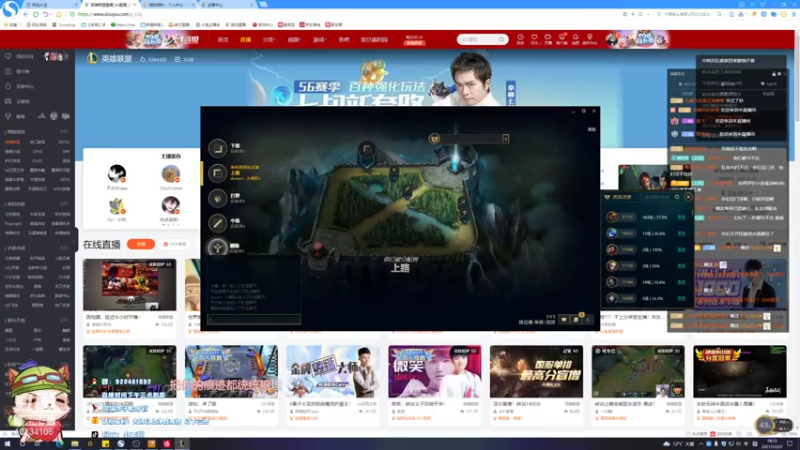Open the chat bubble button in client footer
Screen dimensions: 800x450
tap(564, 320)
